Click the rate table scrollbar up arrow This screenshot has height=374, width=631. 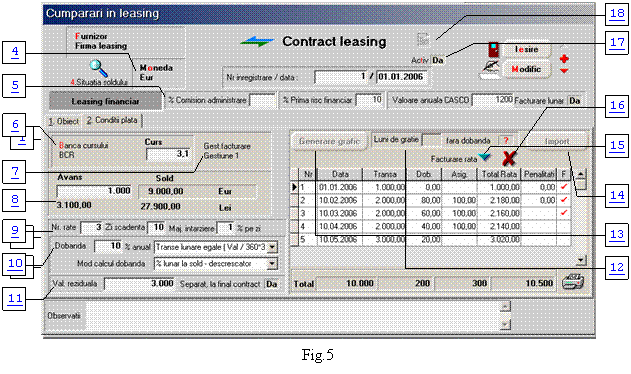(581, 174)
